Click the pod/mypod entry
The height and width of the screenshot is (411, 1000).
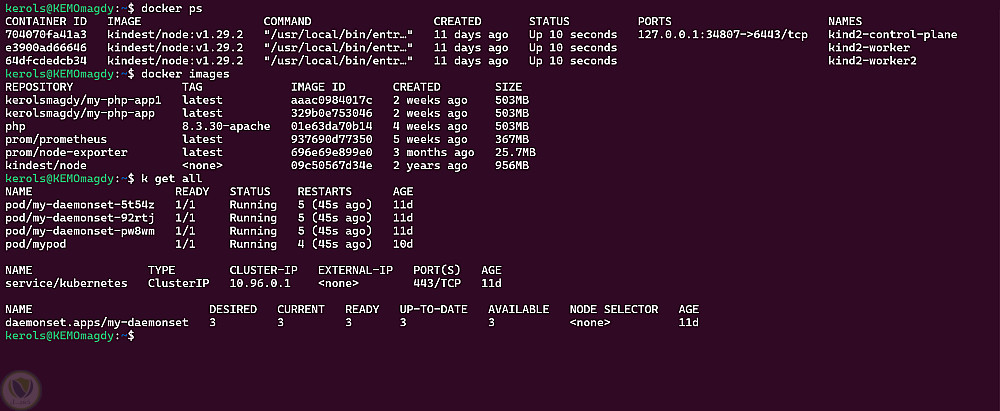36,244
